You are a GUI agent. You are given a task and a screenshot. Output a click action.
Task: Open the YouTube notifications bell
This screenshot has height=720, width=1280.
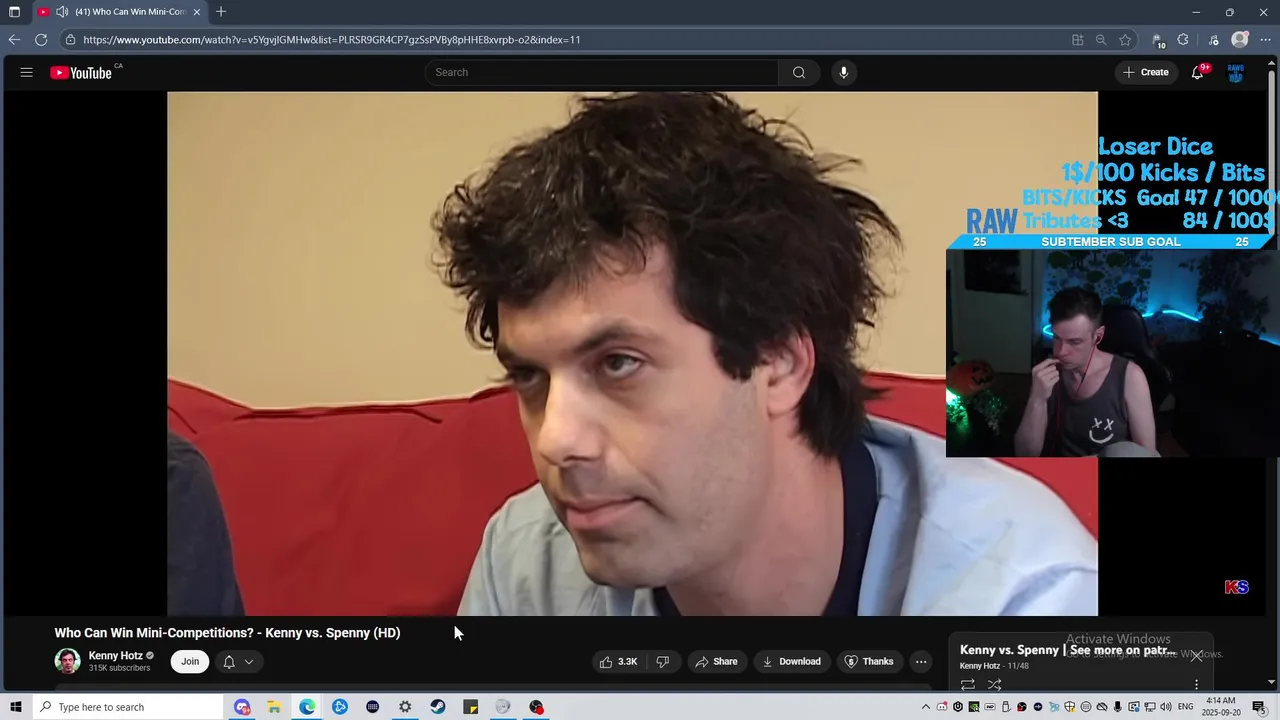click(1197, 72)
